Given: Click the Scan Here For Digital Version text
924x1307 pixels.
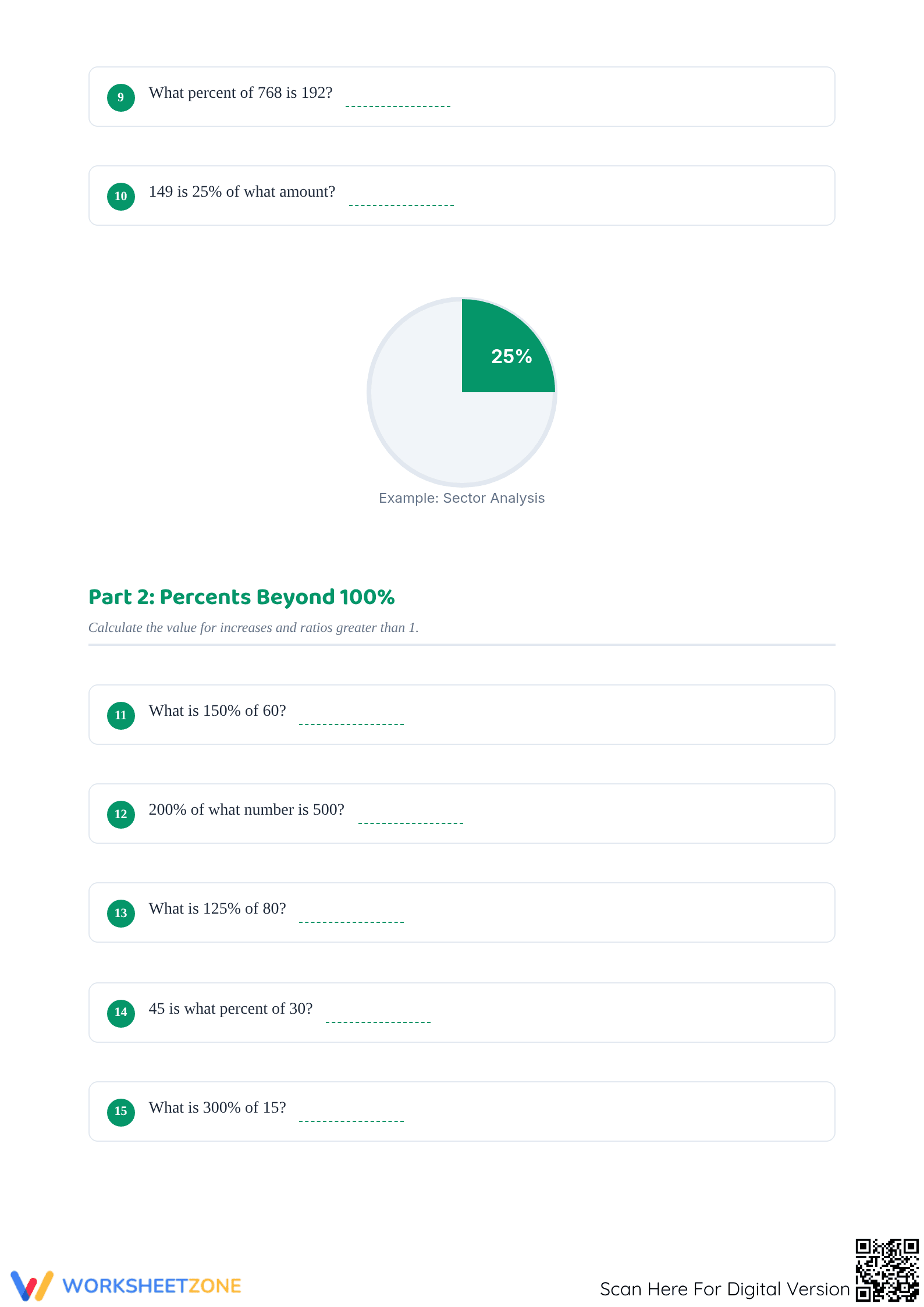Looking at the screenshot, I should click(x=725, y=1289).
